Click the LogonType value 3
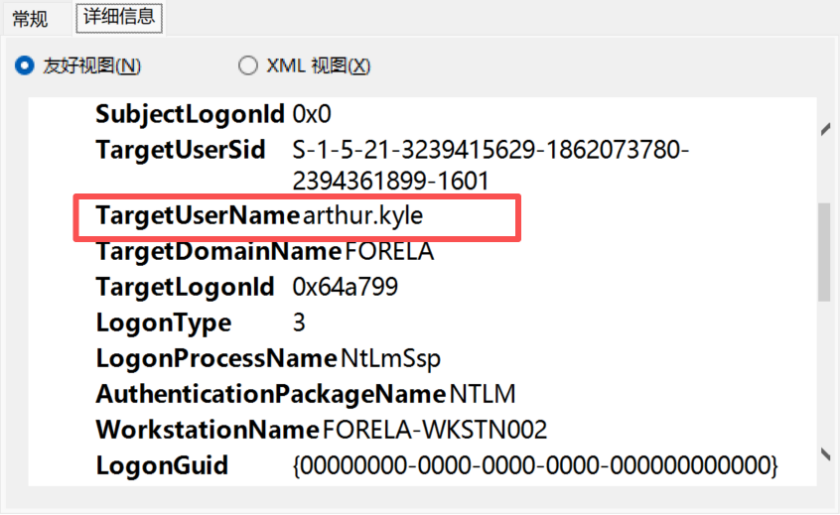Image resolution: width=840 pixels, height=515 pixels. pyautogui.click(x=299, y=323)
